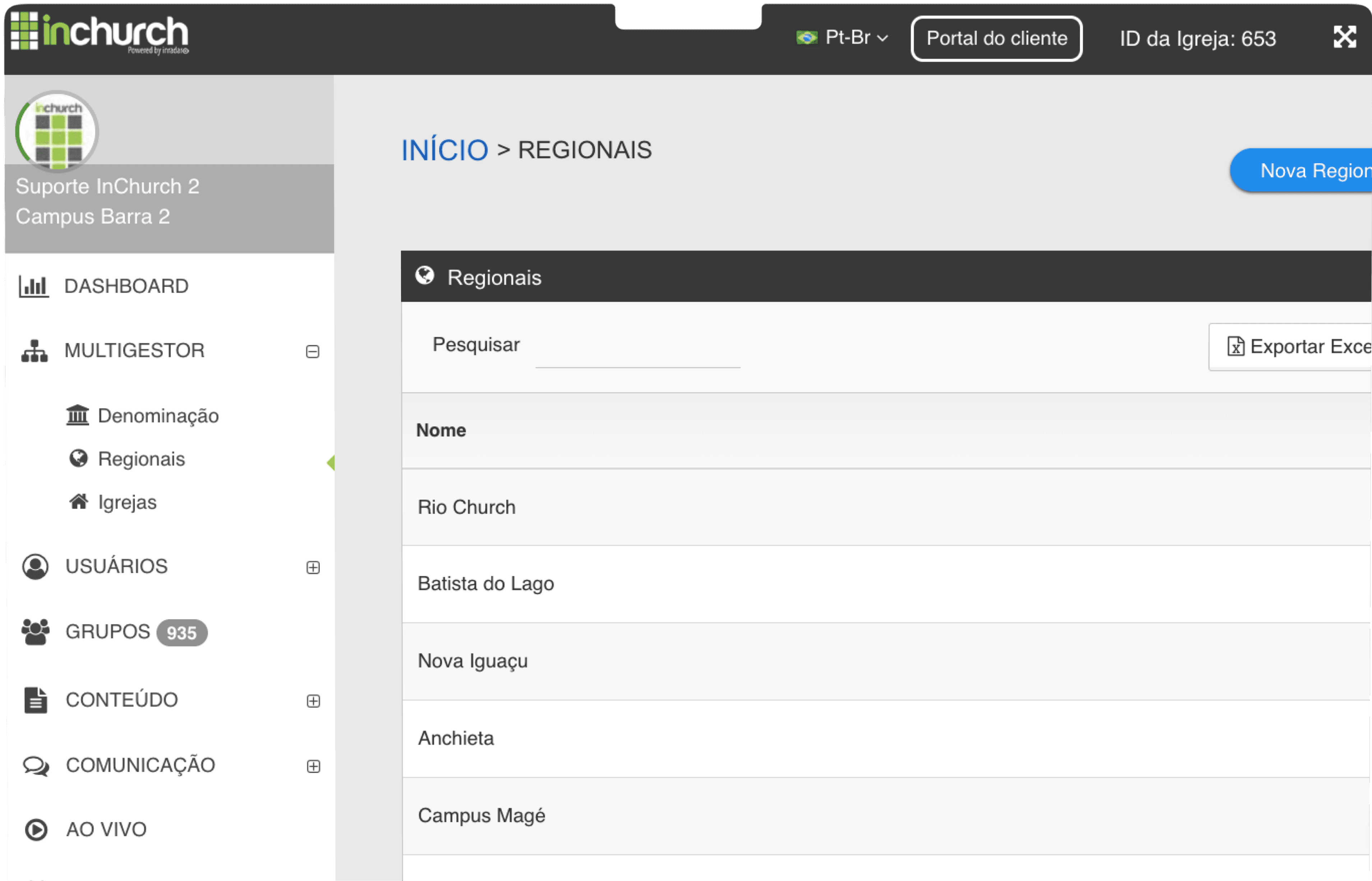Go to INÍCIO via the breadcrumb link
The height and width of the screenshot is (881, 1372).
(x=445, y=150)
